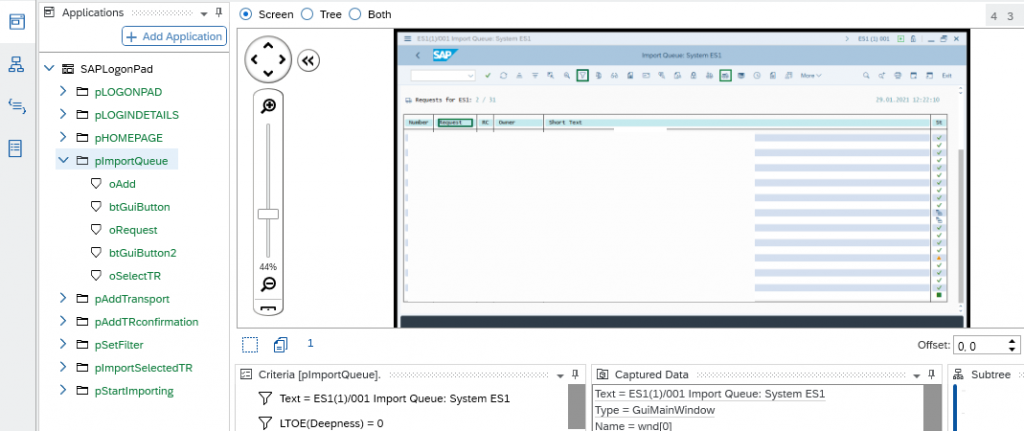Image resolution: width=1024 pixels, height=431 pixels.
Task: Expand the pLOGINDETAILS page node
Action: coord(63,114)
